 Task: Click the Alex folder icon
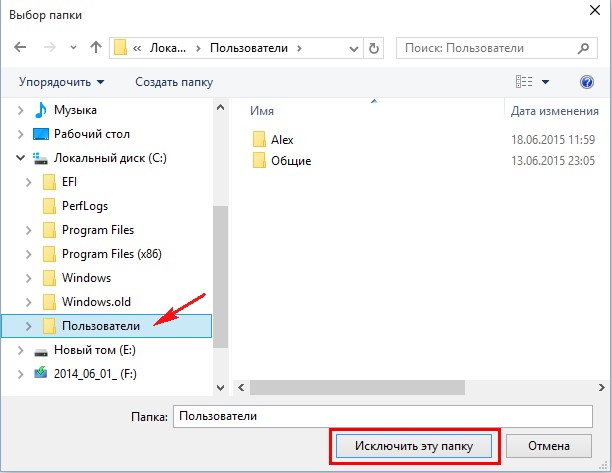[259, 139]
